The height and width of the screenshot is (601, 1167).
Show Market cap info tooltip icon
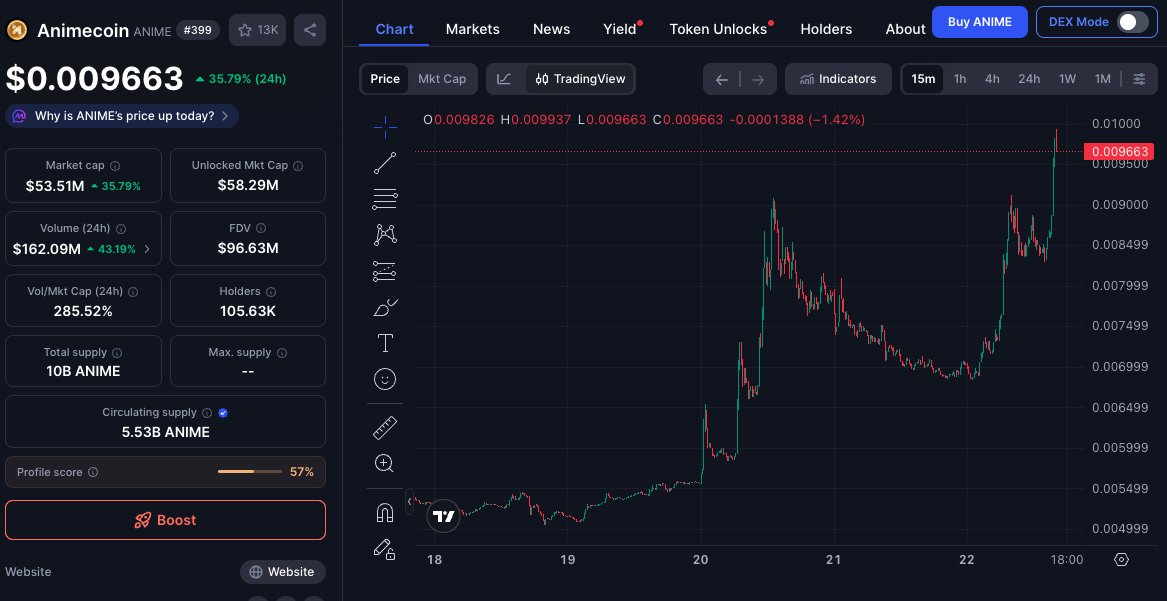coord(115,166)
